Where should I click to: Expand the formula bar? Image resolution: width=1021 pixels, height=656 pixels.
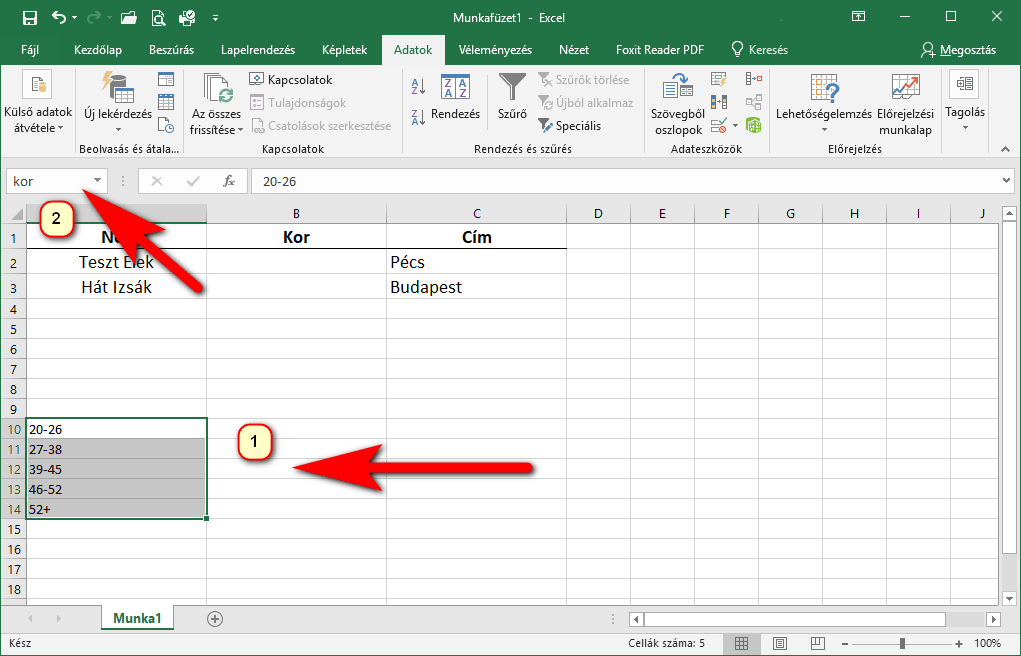(x=1007, y=180)
